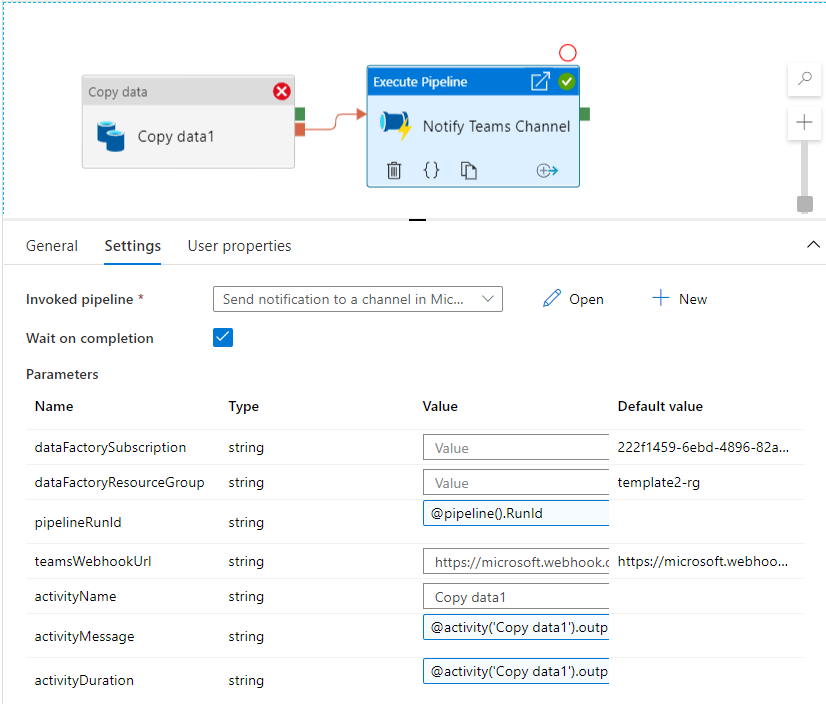Click the activityDuration parameter name
This screenshot has height=704, width=826.
pos(84,680)
